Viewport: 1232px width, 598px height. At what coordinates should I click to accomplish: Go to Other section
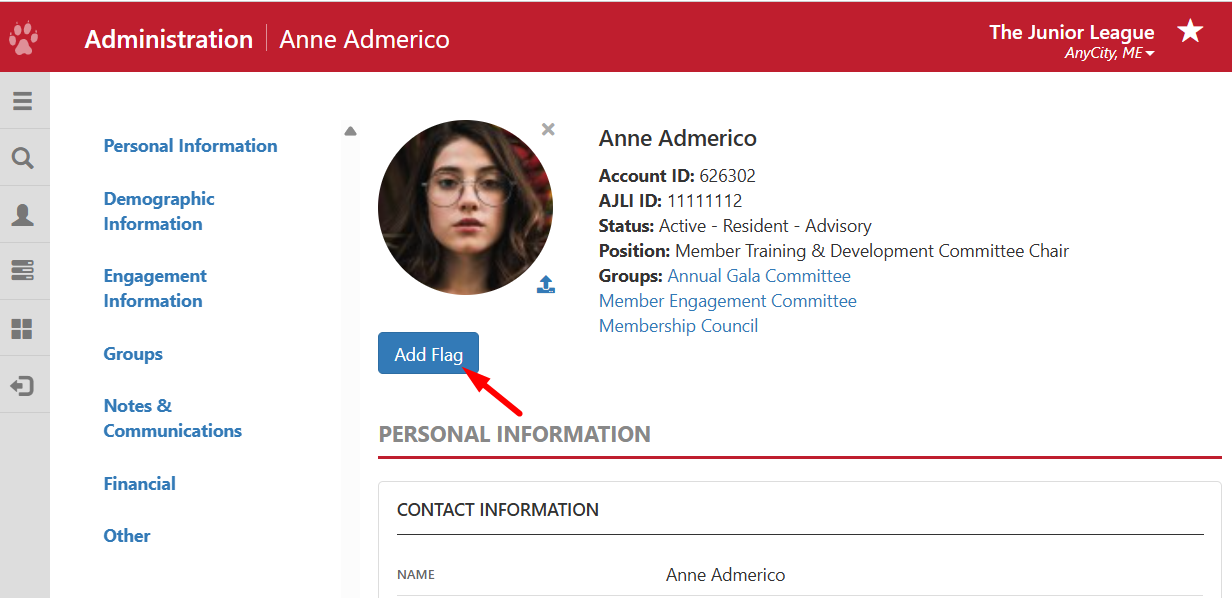pos(127,536)
